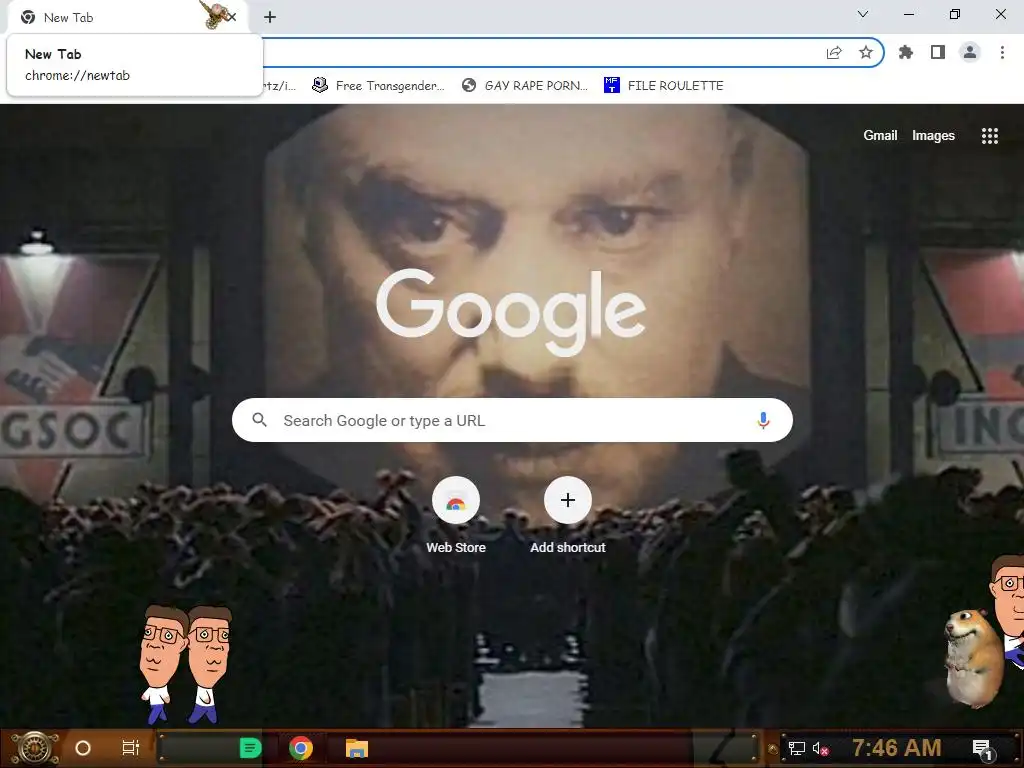This screenshot has height=768, width=1024.
Task: Open the Chrome three-dot menu
Action: (x=1002, y=52)
